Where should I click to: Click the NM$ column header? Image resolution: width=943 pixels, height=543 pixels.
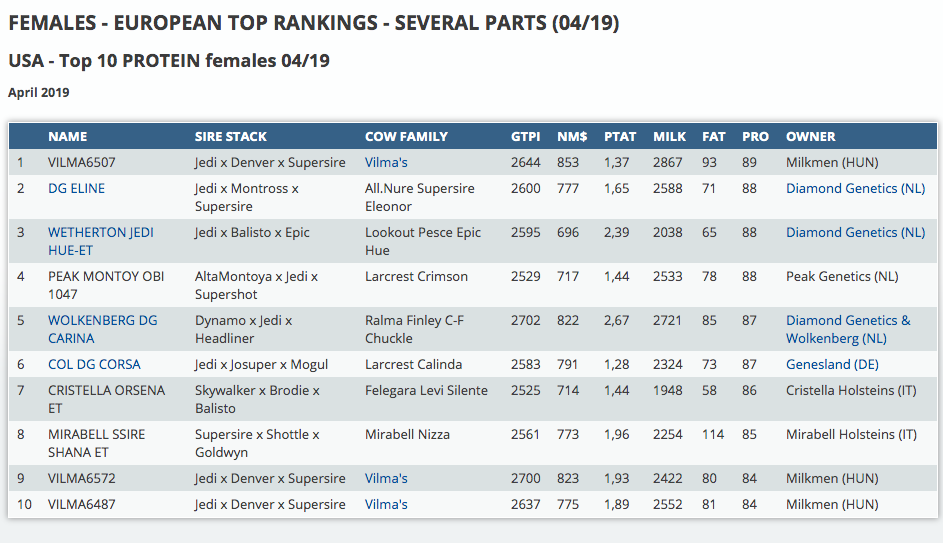coord(572,136)
